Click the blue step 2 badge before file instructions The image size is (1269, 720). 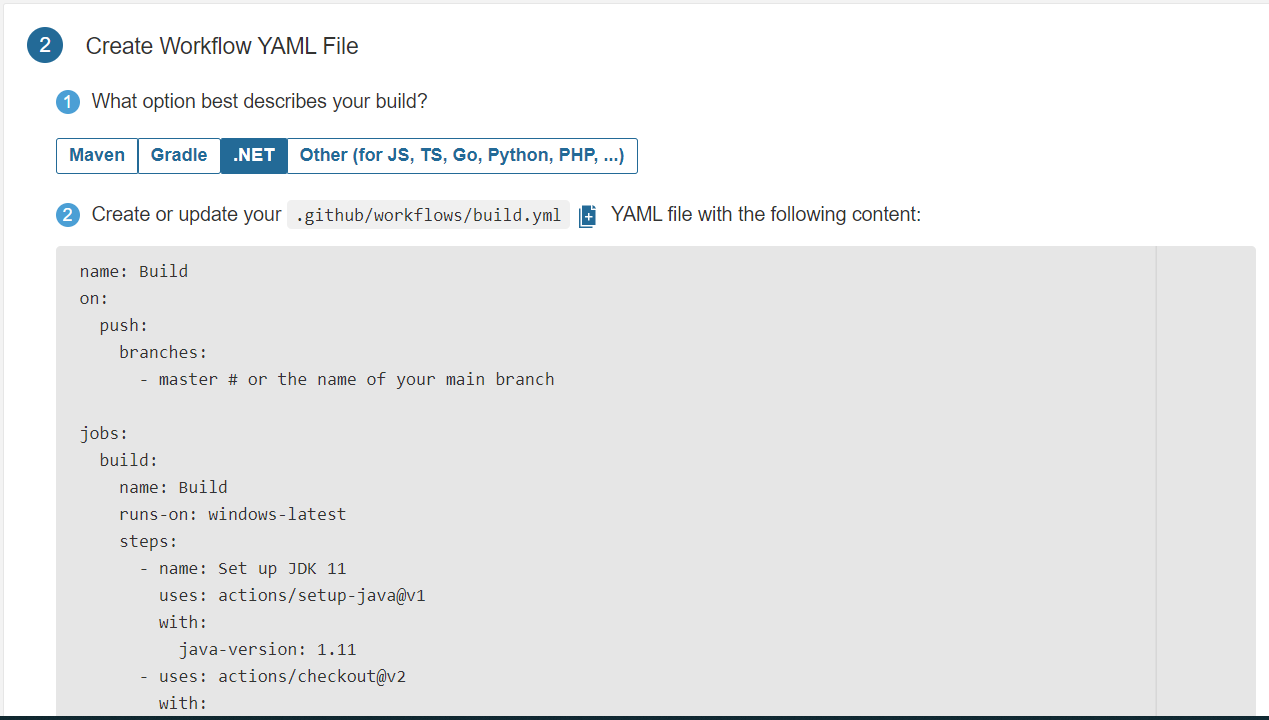coord(67,214)
